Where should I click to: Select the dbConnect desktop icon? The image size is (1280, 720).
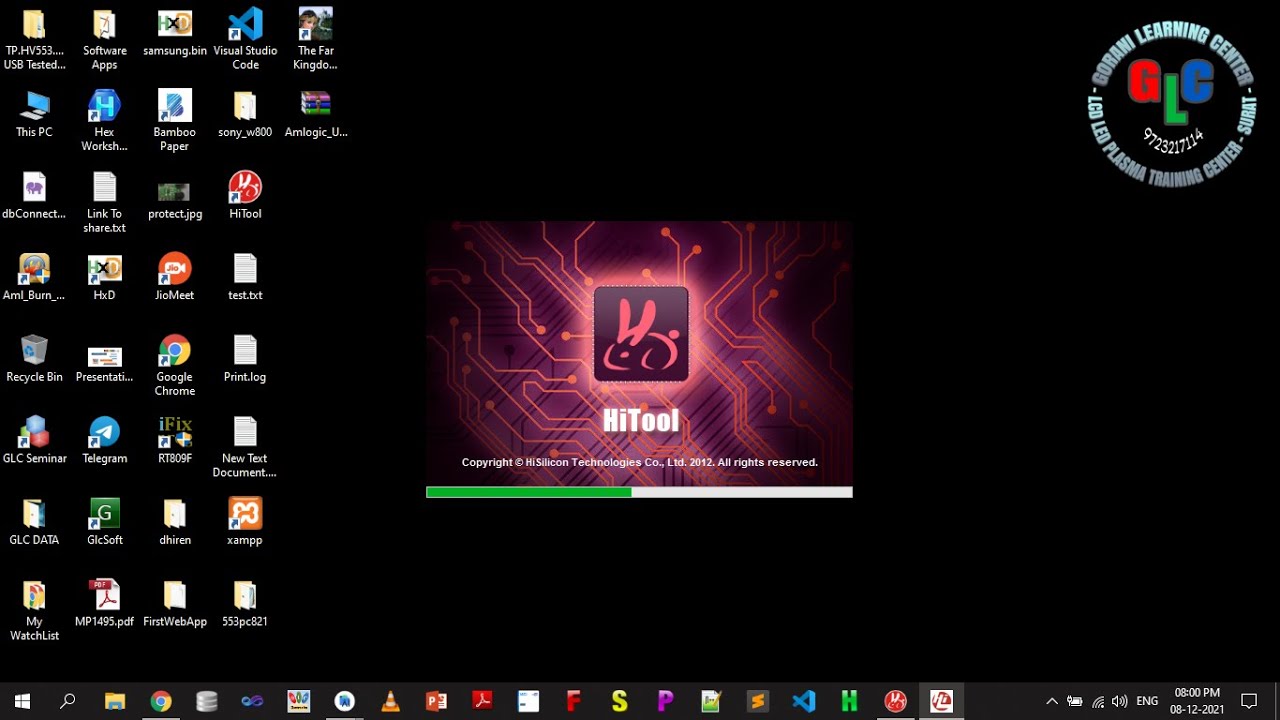point(34,195)
